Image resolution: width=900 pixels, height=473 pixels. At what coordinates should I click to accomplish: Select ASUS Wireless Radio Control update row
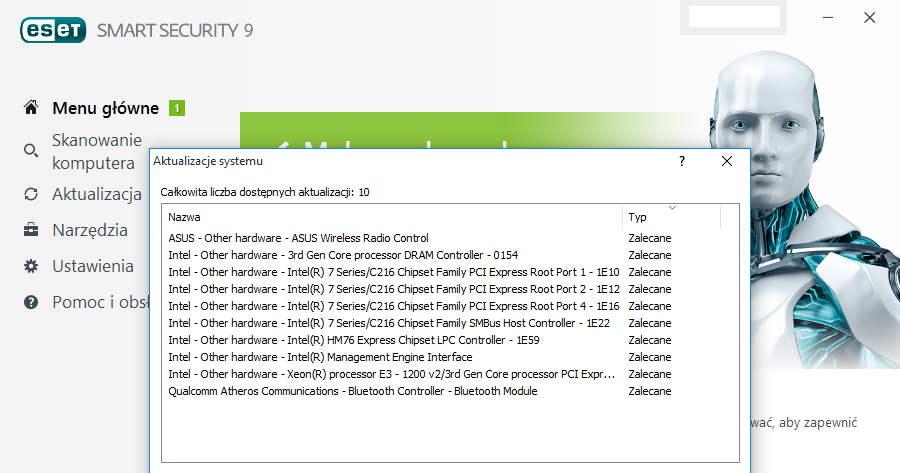tap(450, 238)
